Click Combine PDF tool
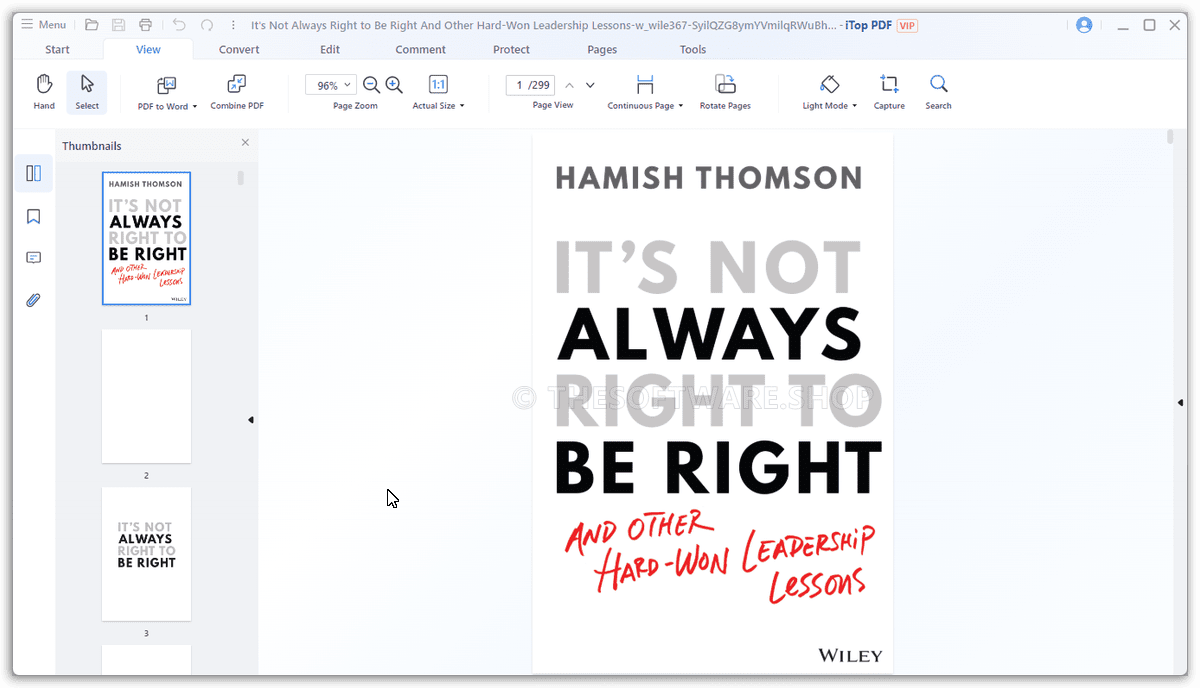 (237, 92)
